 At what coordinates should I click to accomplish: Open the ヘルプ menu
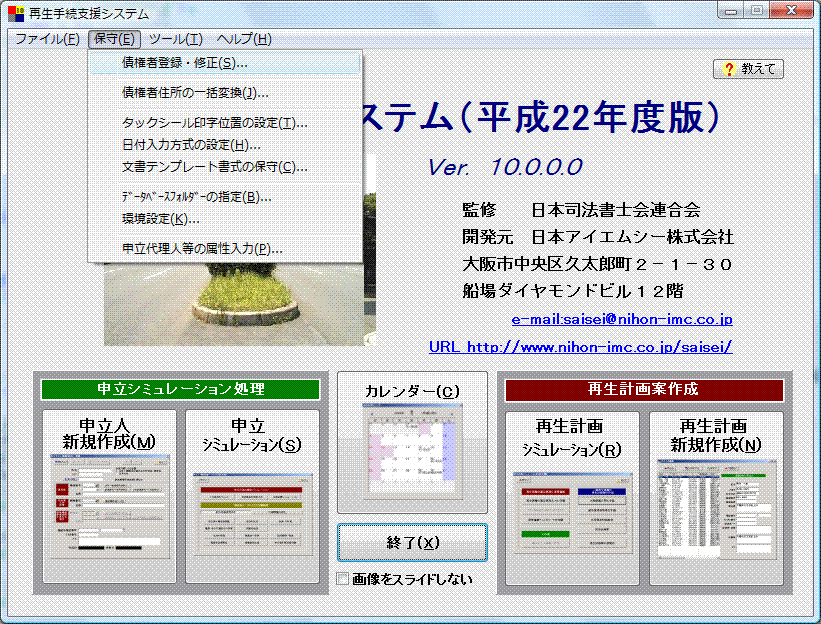coord(244,39)
